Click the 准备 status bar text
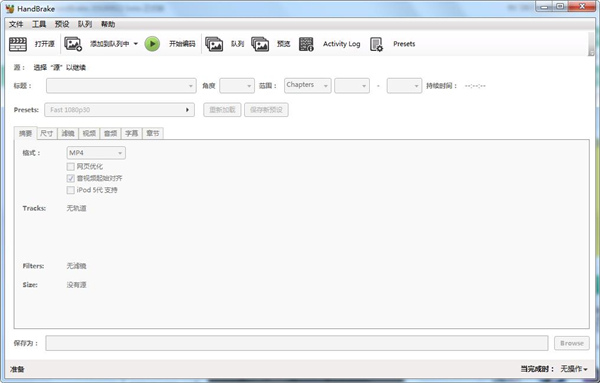The height and width of the screenshot is (383, 600). 17,369
